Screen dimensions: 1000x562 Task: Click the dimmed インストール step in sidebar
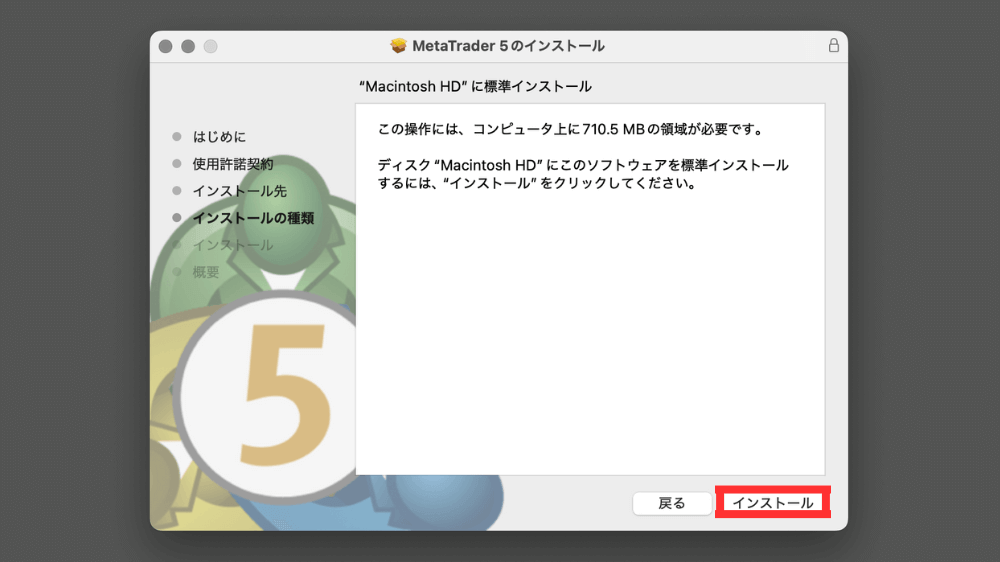pos(233,245)
